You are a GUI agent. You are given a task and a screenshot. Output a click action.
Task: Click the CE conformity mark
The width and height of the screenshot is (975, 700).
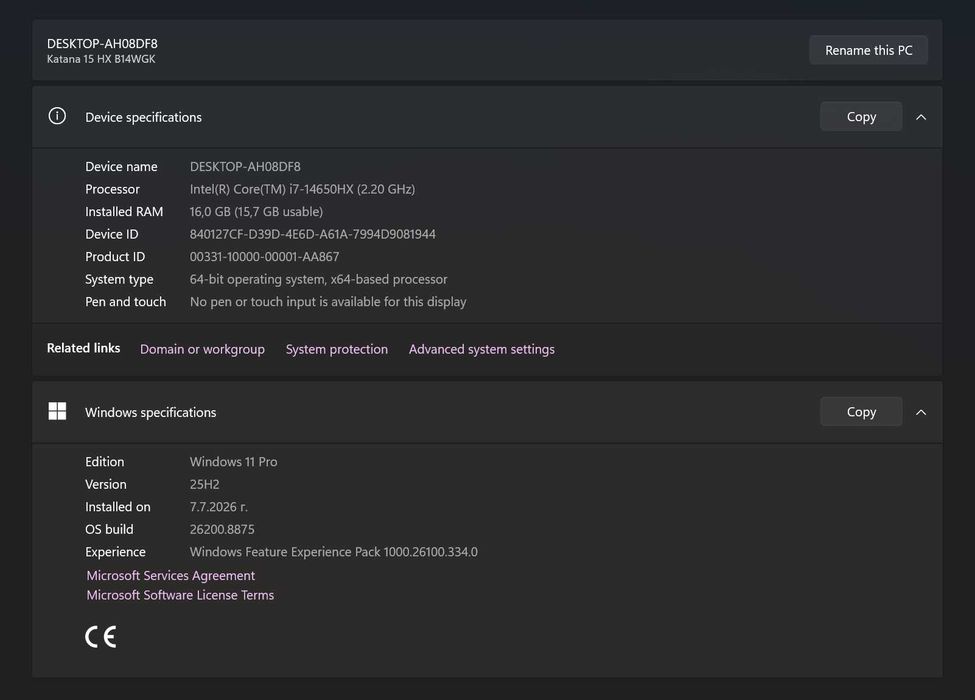101,637
